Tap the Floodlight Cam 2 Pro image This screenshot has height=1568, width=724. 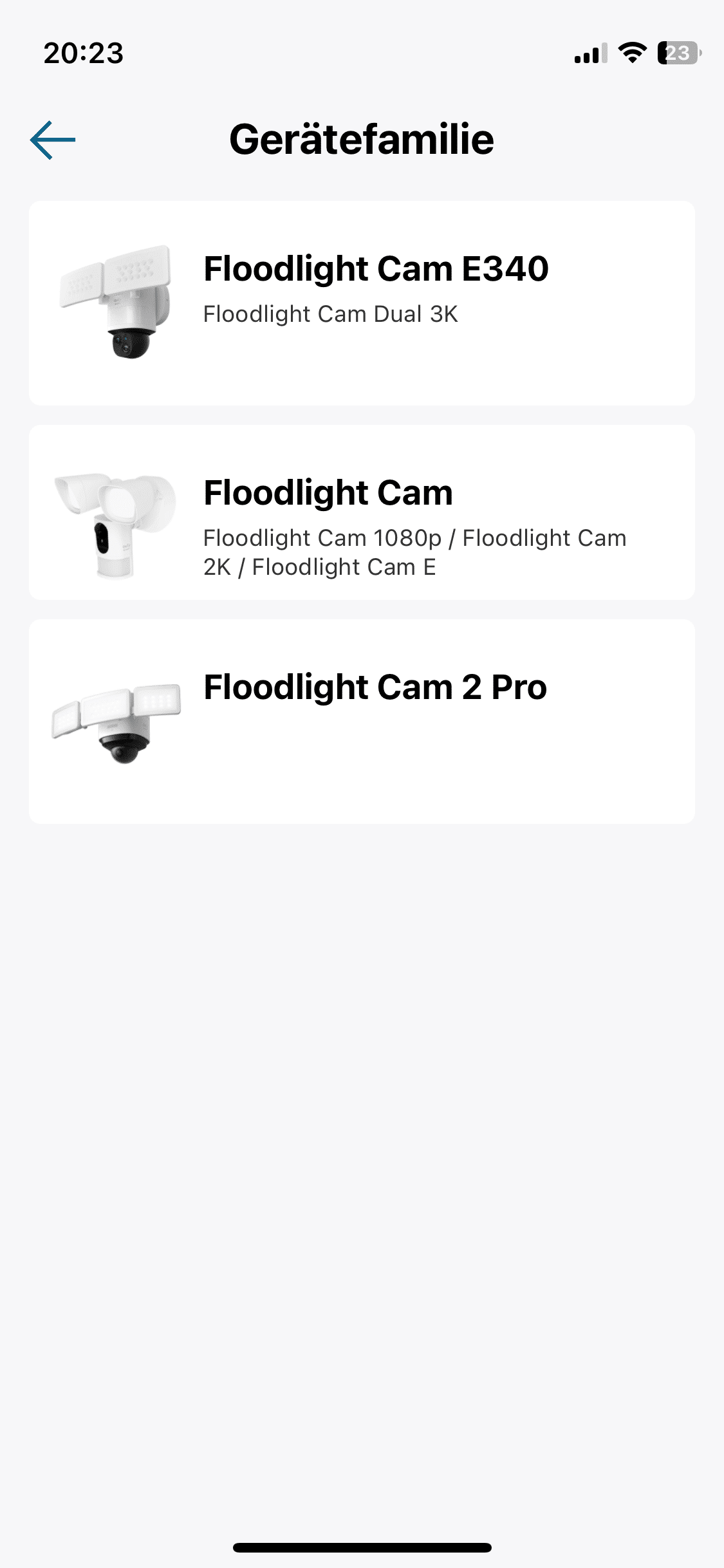pyautogui.click(x=116, y=722)
